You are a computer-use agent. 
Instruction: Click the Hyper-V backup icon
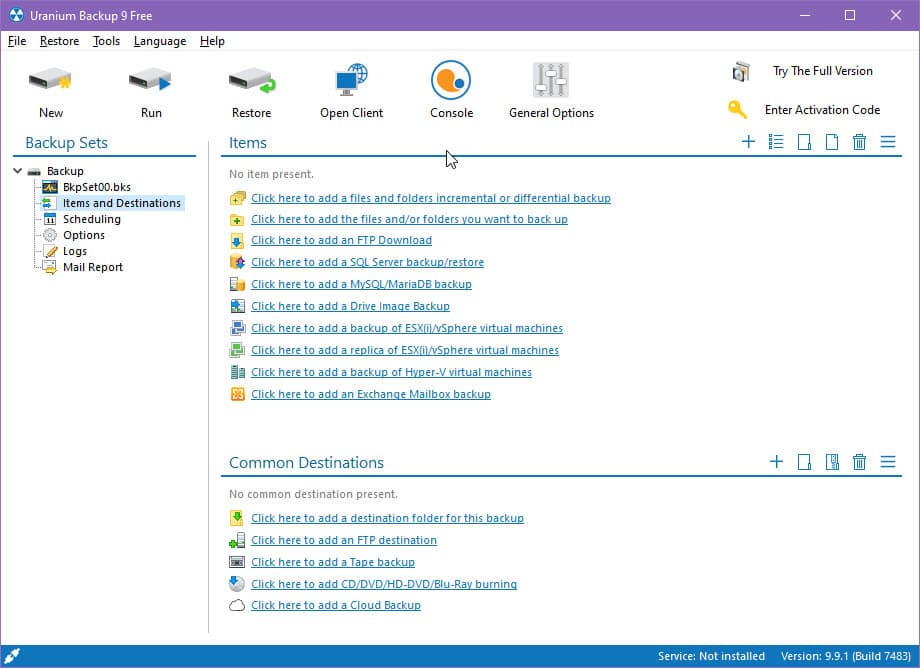coord(237,372)
